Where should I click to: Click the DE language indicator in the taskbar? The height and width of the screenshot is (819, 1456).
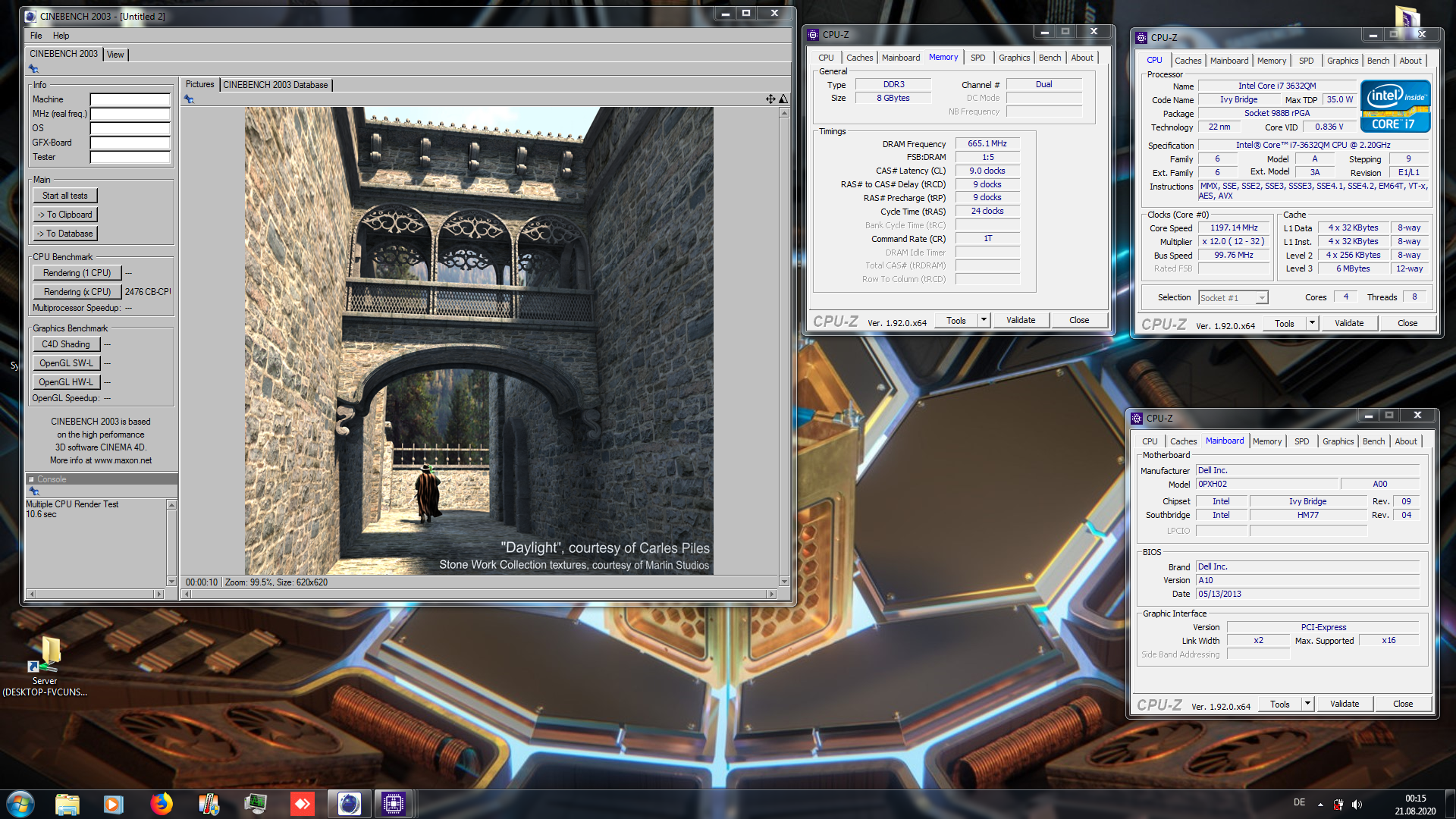pos(1299,802)
